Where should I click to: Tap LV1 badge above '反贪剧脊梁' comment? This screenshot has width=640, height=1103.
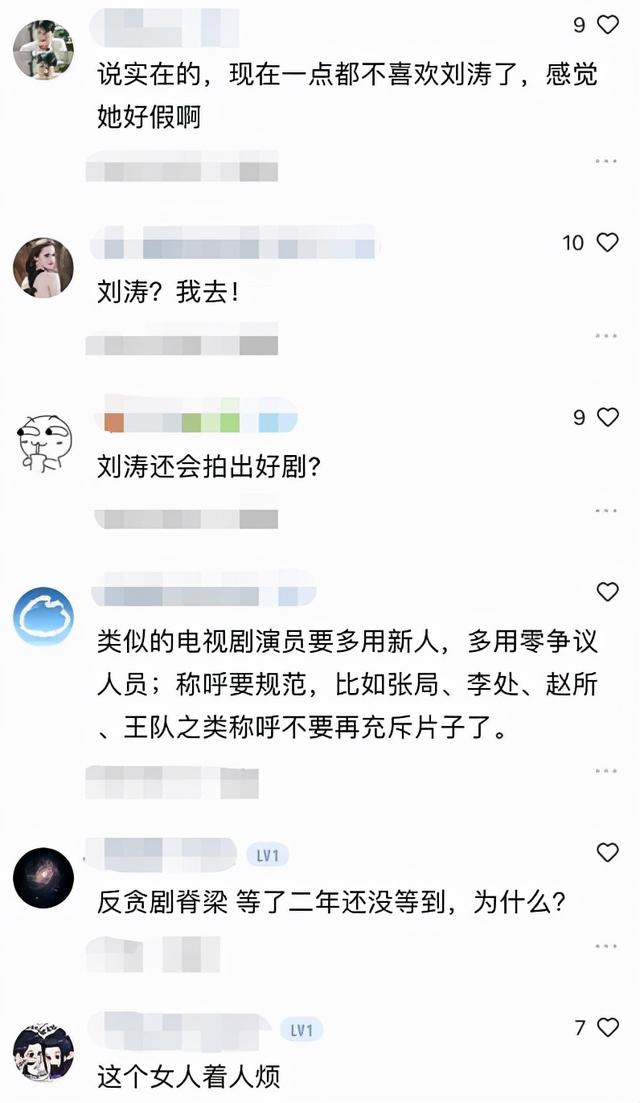[x=268, y=855]
